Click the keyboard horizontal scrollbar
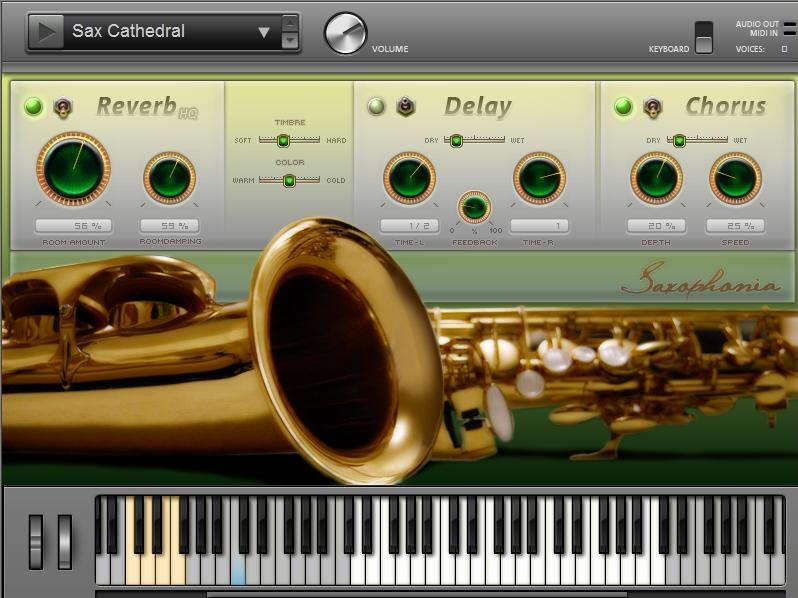Screen dimensions: 798x598 [417, 594]
